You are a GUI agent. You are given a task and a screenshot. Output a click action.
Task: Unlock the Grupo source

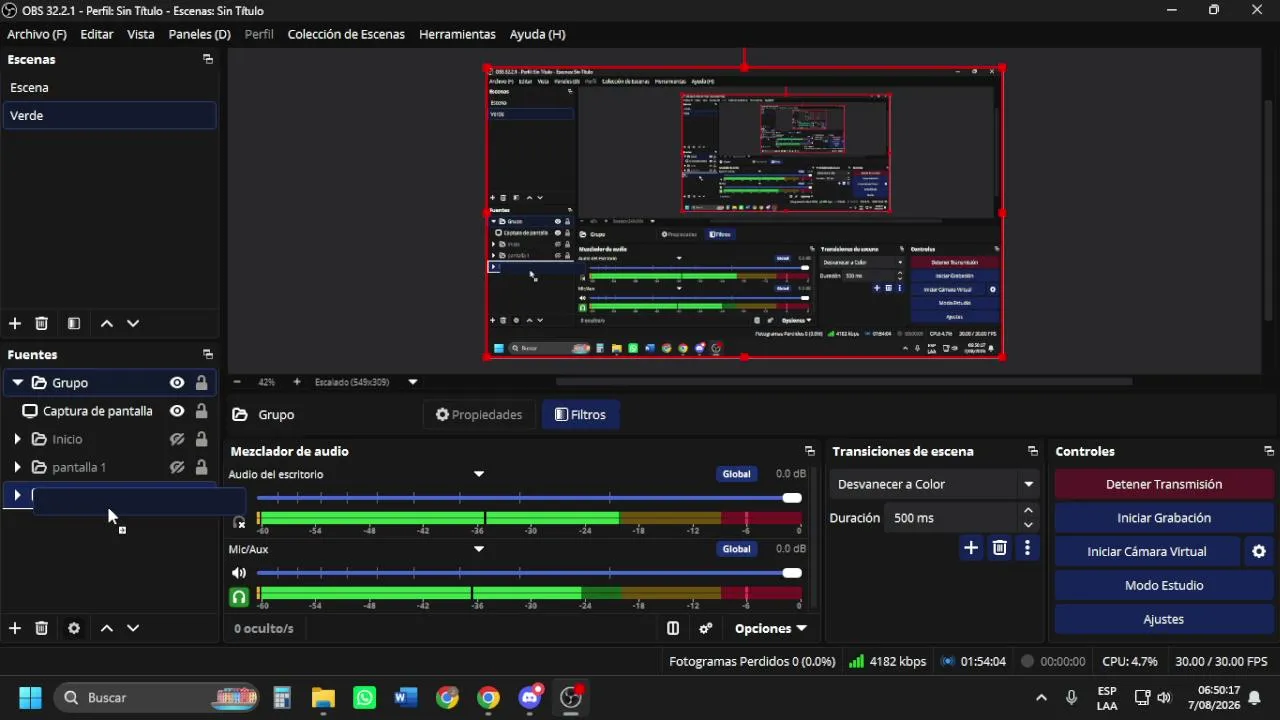tap(202, 383)
